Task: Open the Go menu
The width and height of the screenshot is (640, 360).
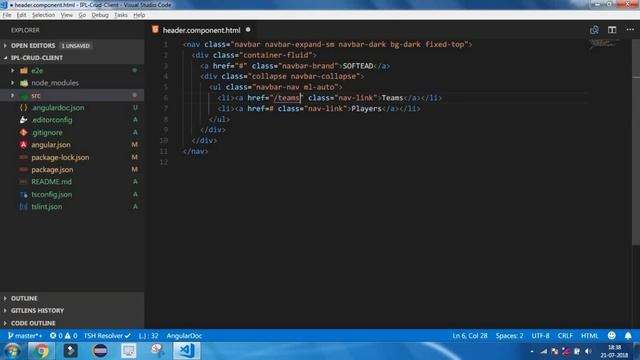Action: (x=82, y=15)
